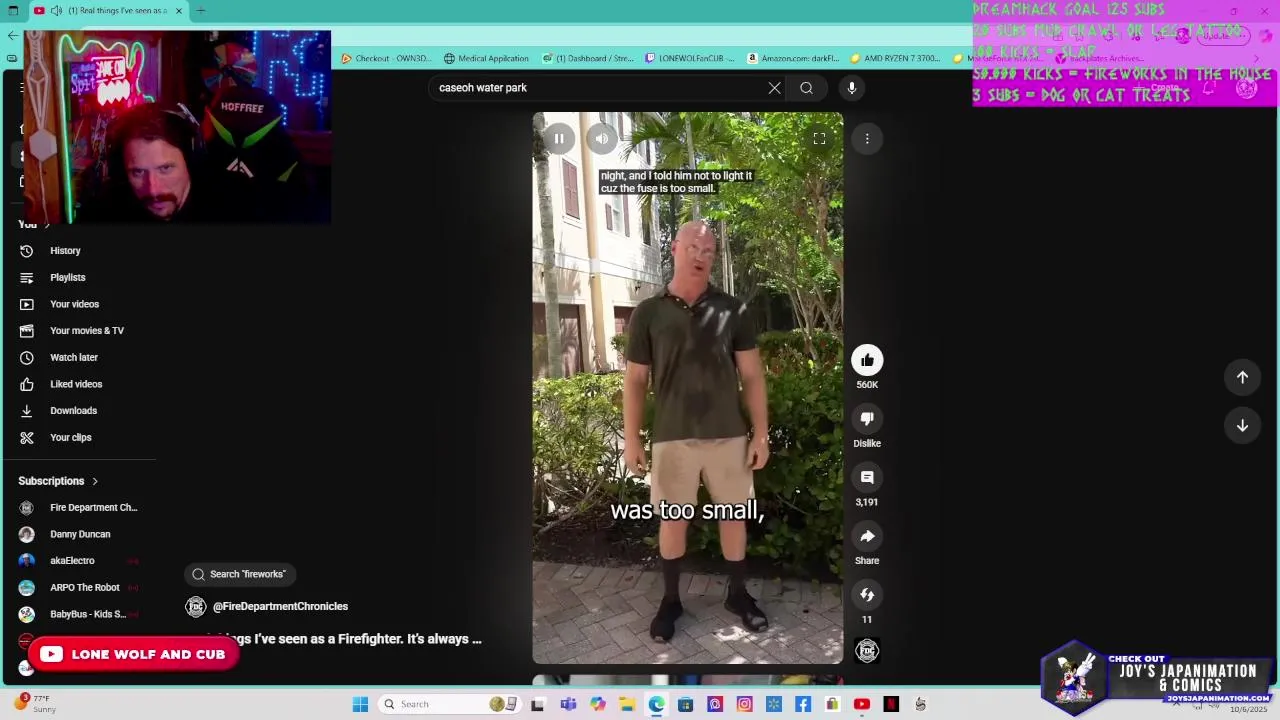The width and height of the screenshot is (1280, 720).
Task: Click the Dislike thumbs-down button
Action: coord(867,419)
